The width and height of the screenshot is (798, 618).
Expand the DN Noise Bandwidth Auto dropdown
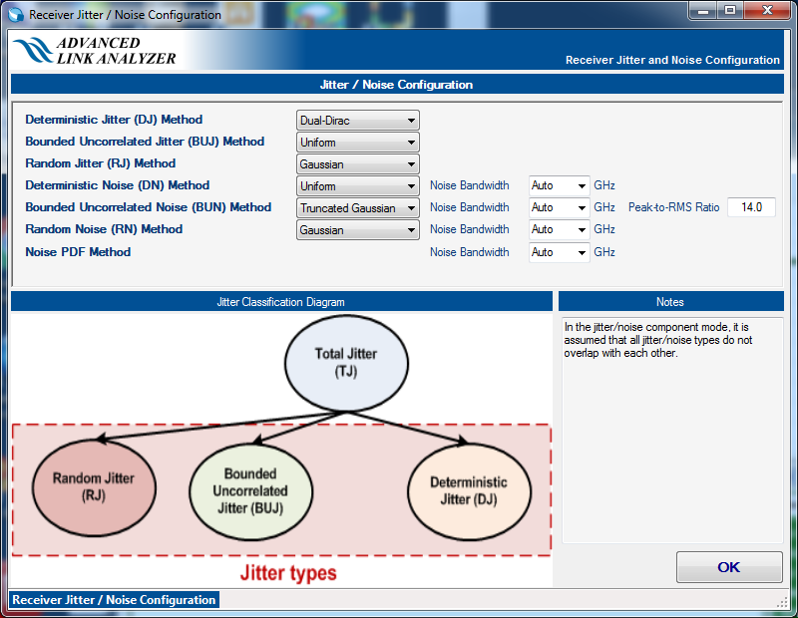tap(559, 186)
